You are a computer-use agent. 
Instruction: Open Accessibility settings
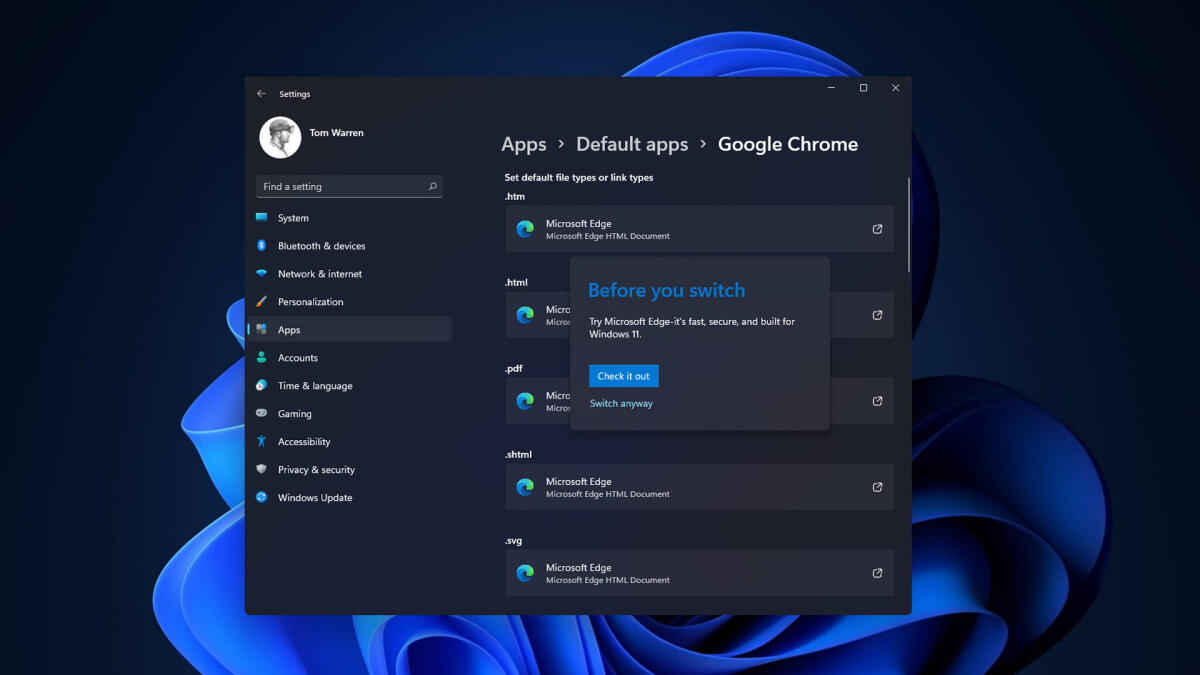tap(303, 441)
